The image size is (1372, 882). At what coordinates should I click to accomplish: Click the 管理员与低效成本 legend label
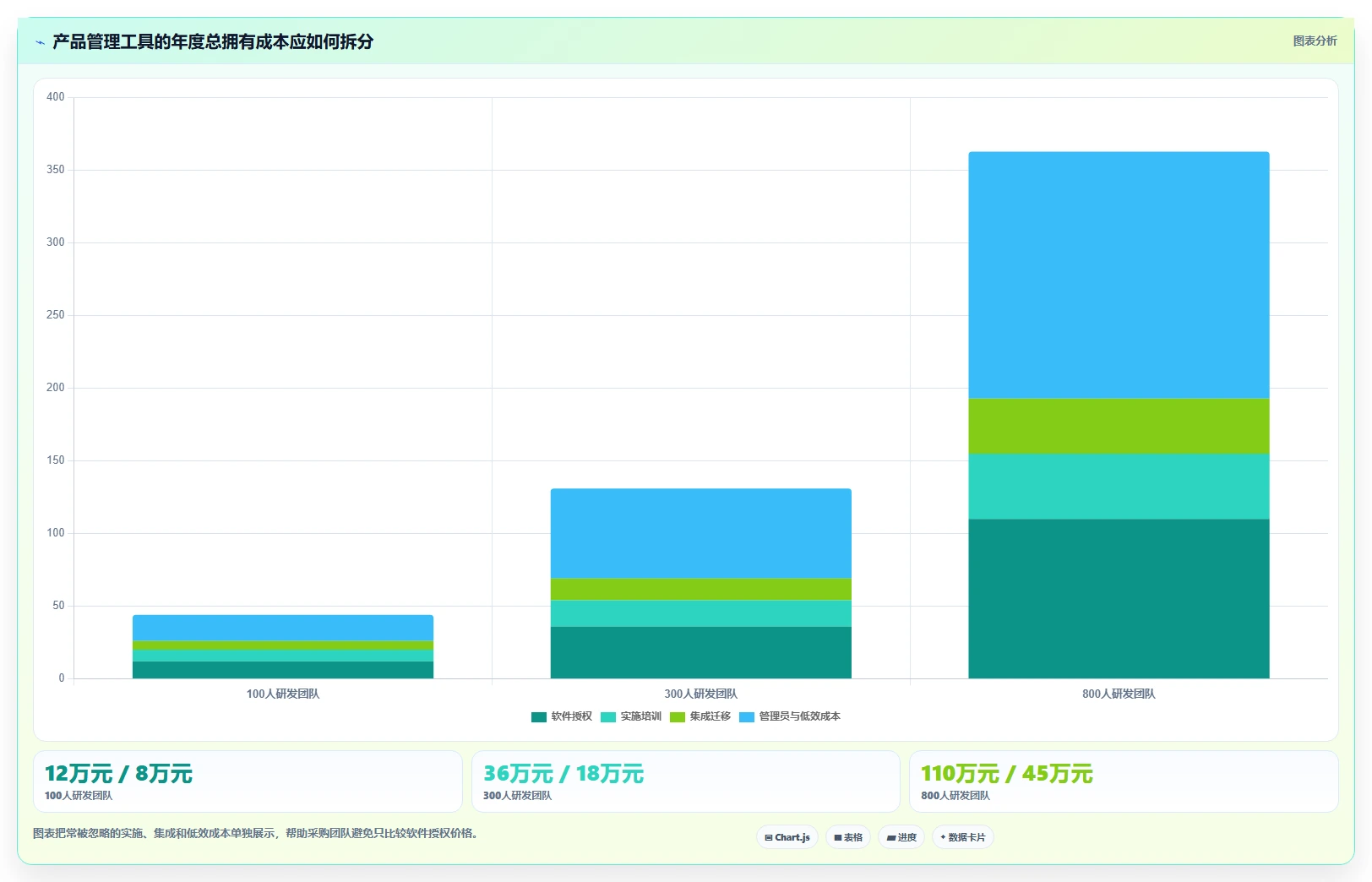(x=800, y=716)
